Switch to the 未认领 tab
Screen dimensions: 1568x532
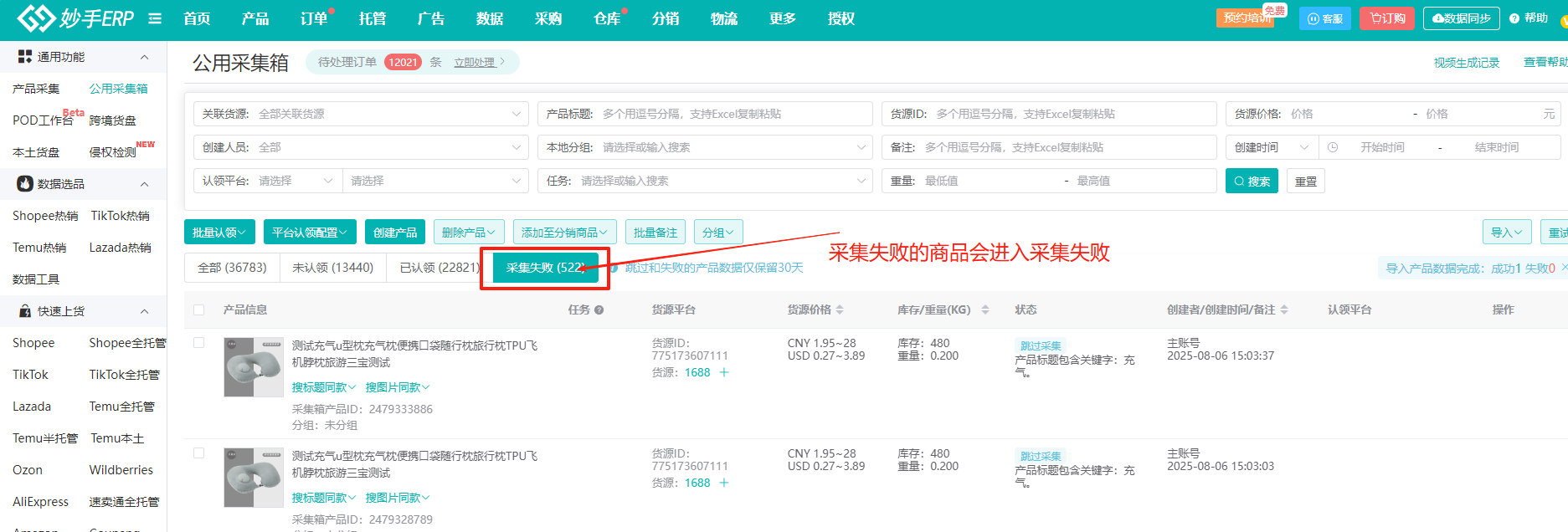click(332, 268)
